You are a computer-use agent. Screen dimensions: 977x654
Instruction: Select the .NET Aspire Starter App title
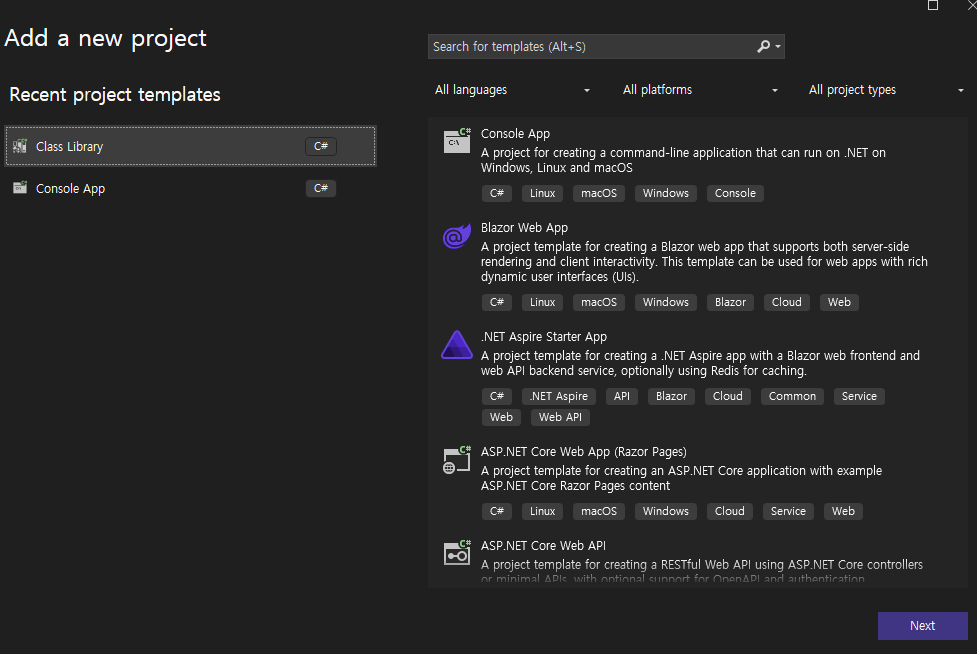tap(544, 337)
